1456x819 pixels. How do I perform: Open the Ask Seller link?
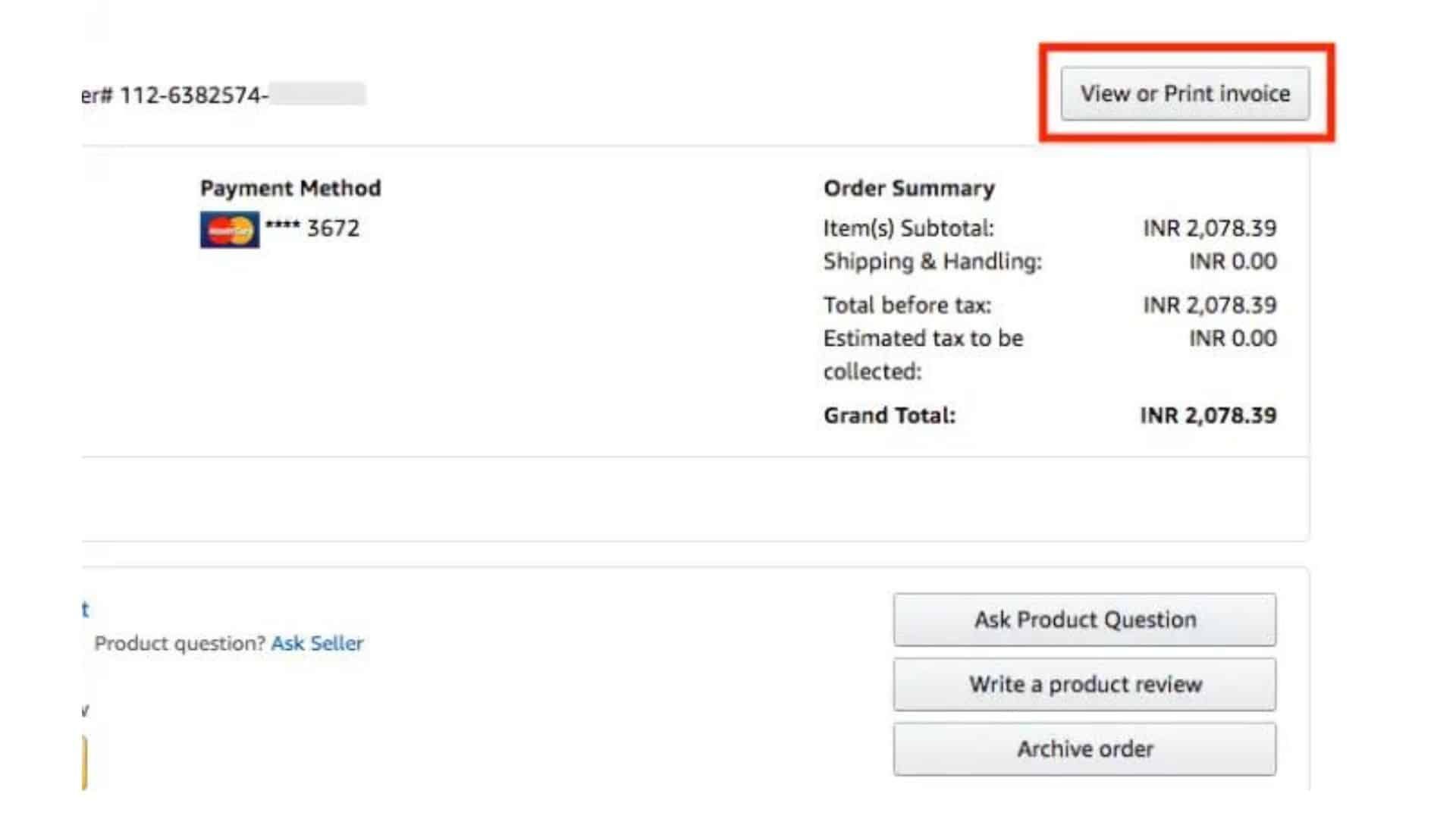click(317, 643)
